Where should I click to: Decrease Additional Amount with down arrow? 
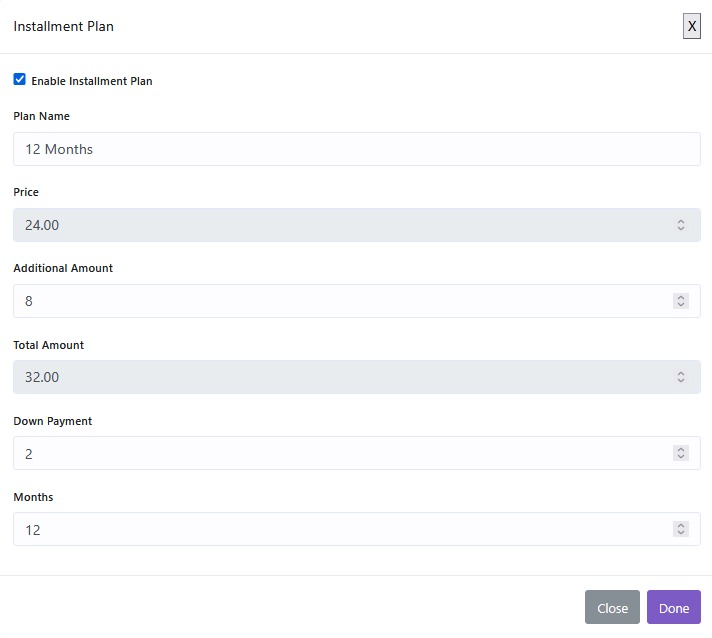click(x=680, y=305)
